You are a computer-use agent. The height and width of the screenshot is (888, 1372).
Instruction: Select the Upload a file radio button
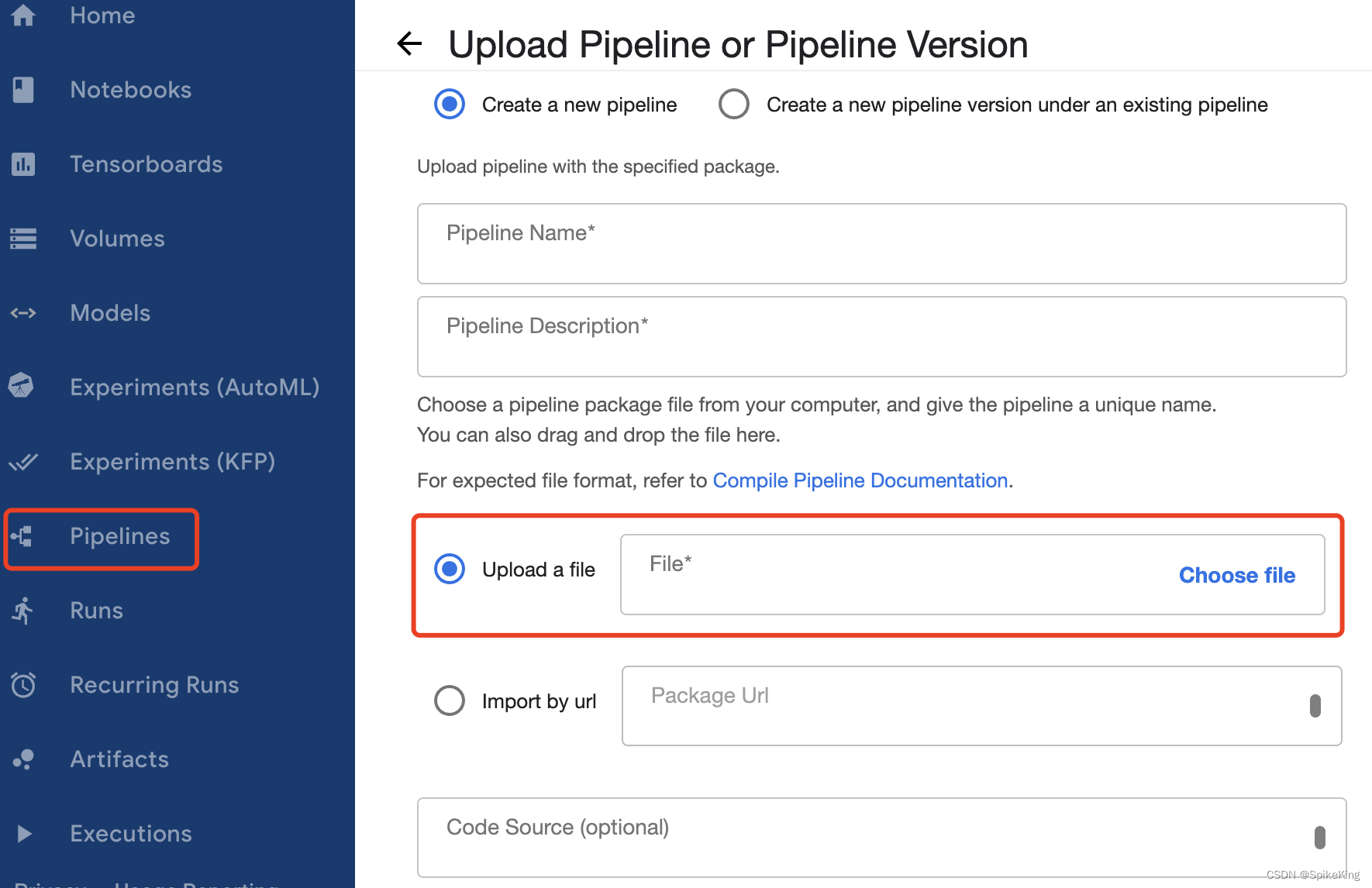coord(450,569)
